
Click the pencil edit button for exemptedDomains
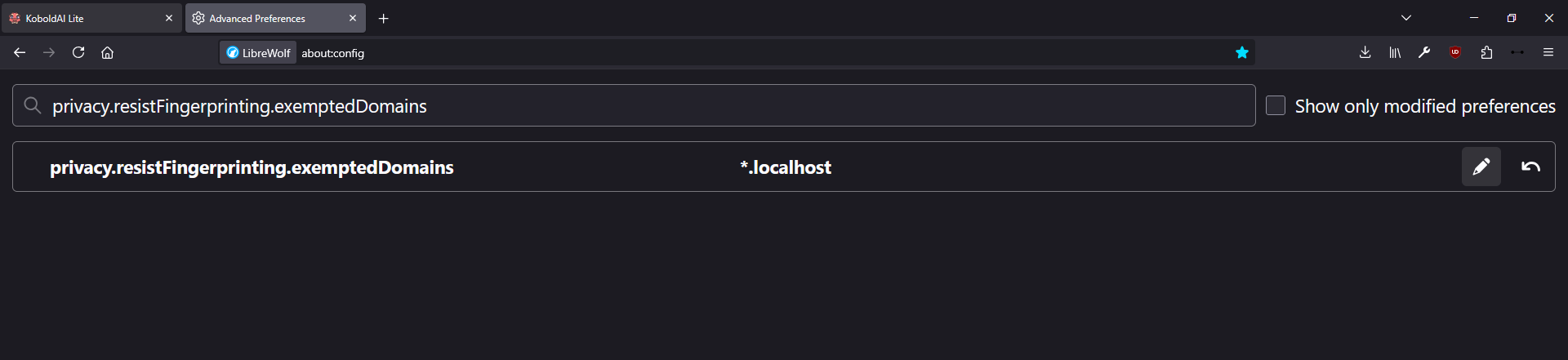1481,167
